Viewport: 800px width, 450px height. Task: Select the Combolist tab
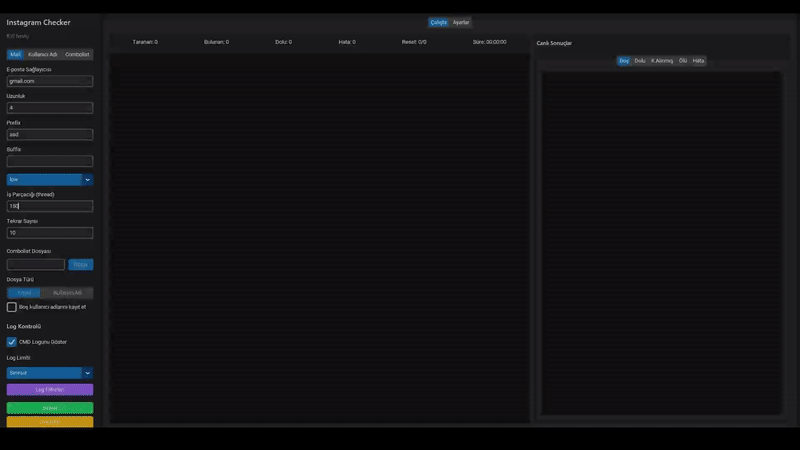[x=78, y=54]
